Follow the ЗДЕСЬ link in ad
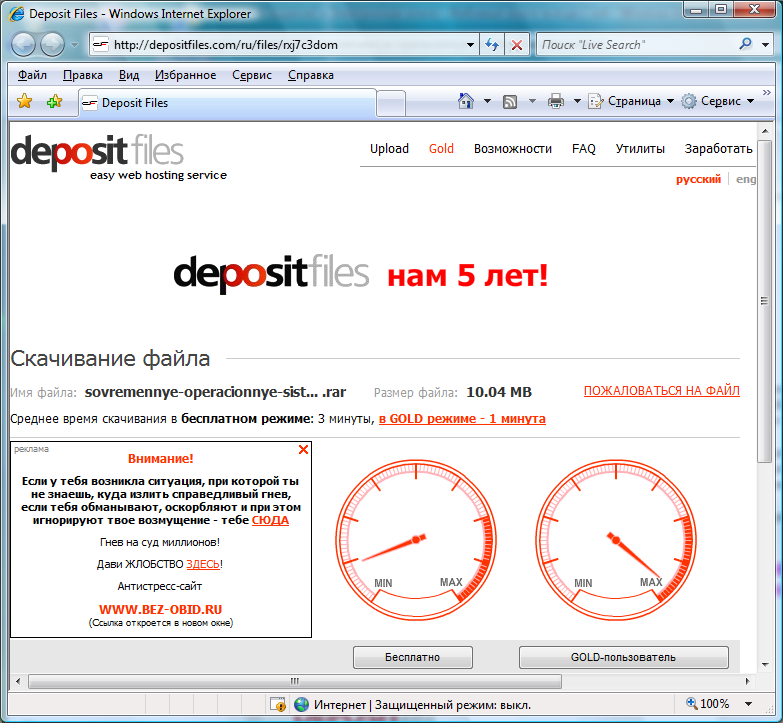The image size is (783, 723). click(203, 564)
